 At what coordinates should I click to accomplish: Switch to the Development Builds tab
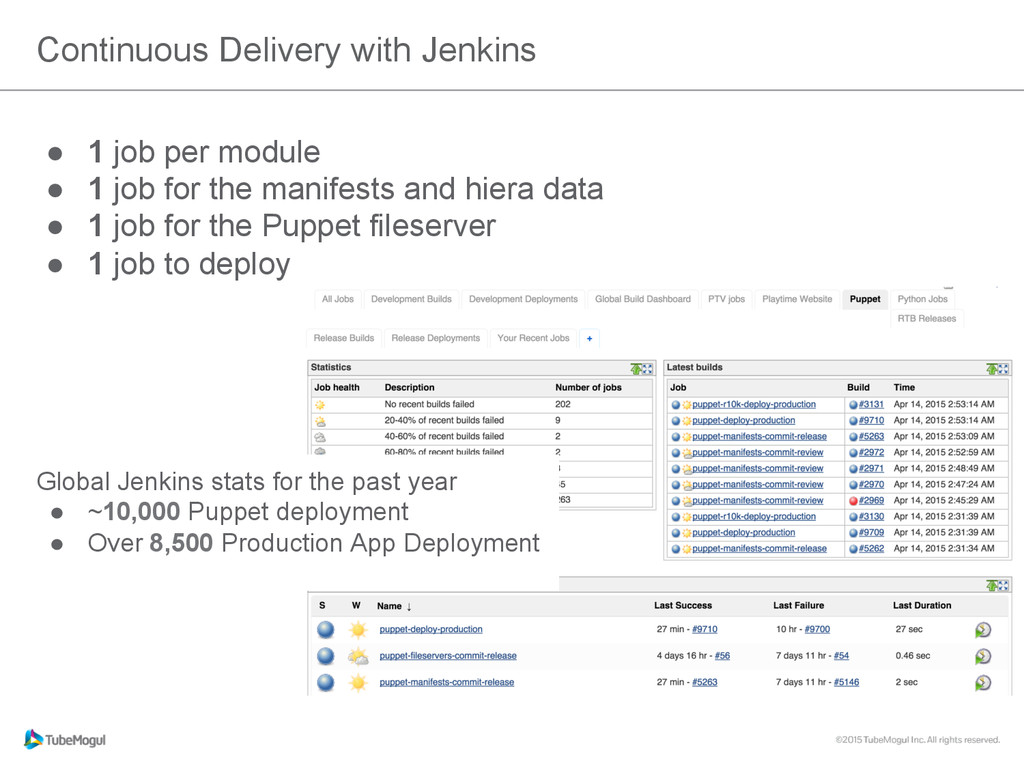click(x=411, y=299)
